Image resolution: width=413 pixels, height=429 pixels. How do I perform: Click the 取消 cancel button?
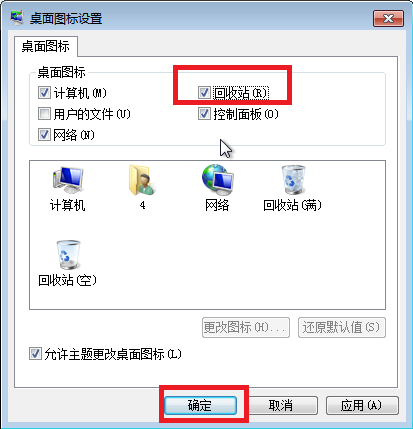[x=281, y=405]
